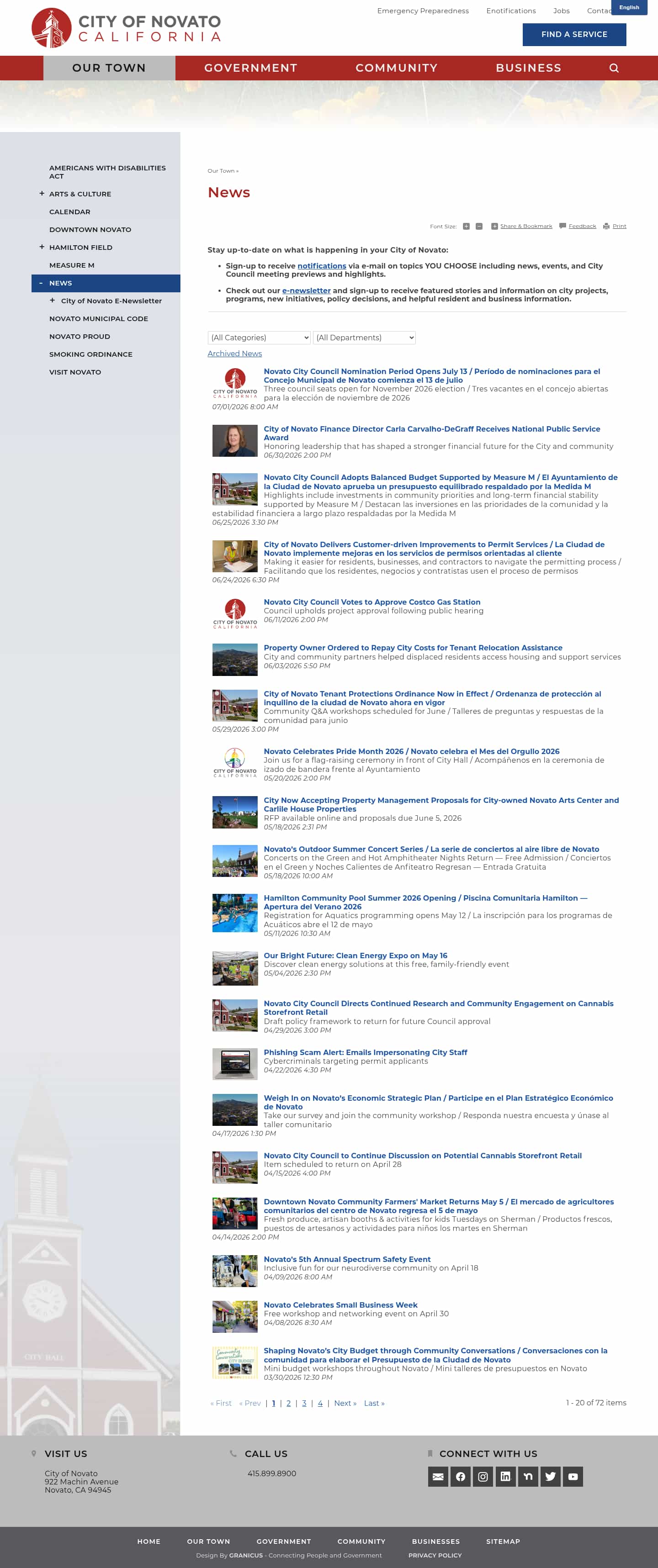
Task: Click Hamilton Community Pool thumbnail image
Action: [235, 913]
